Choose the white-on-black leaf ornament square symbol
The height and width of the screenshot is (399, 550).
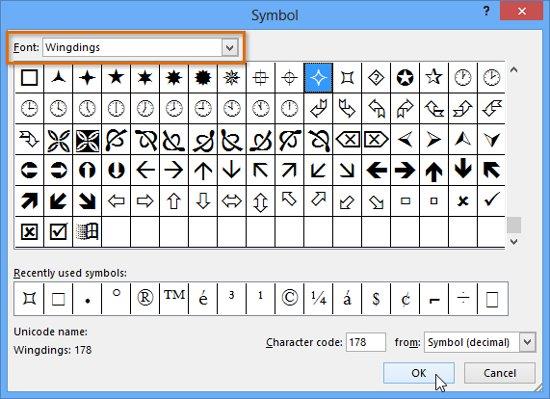[87, 140]
